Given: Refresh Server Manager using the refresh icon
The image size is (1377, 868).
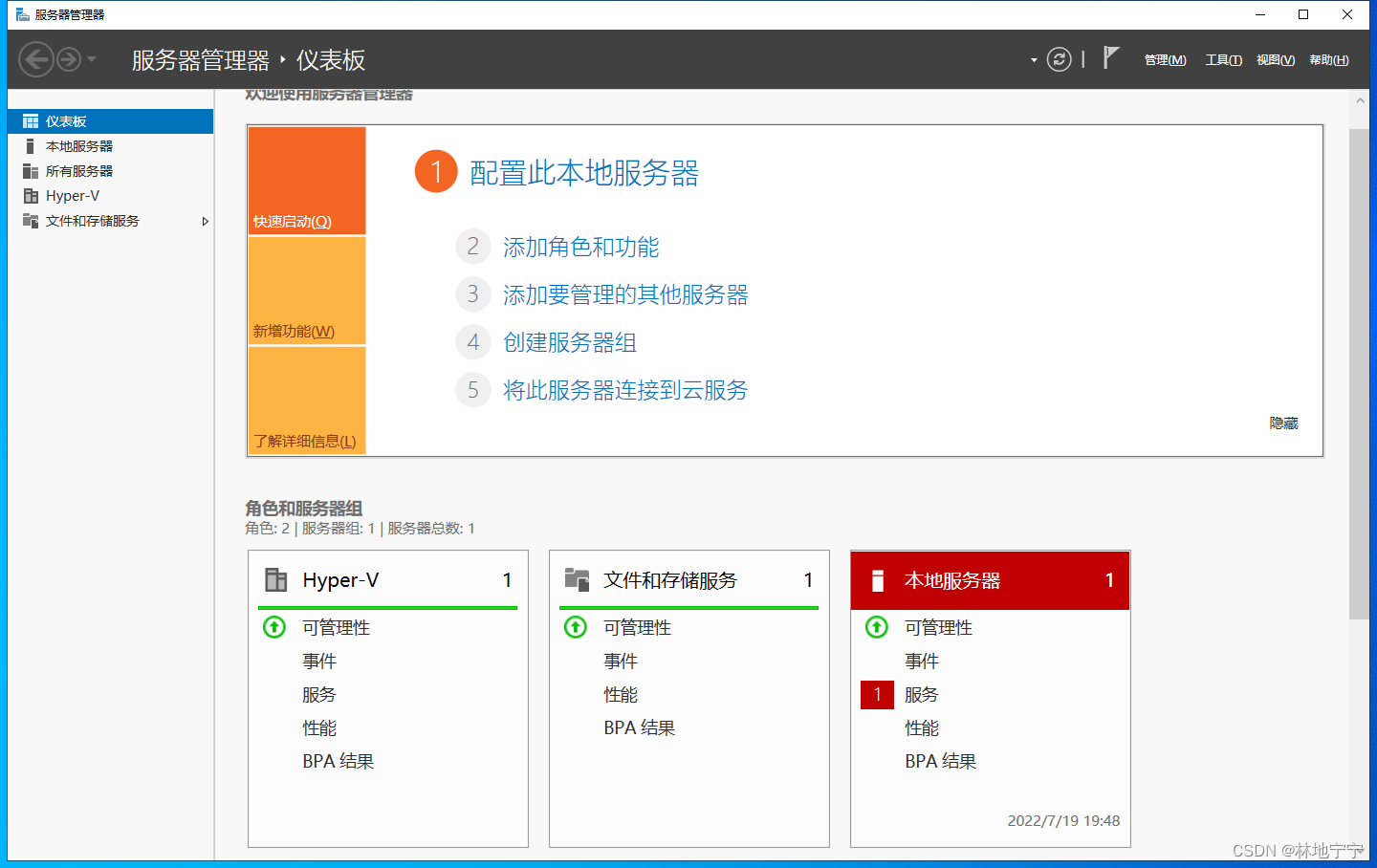Looking at the screenshot, I should [x=1059, y=59].
